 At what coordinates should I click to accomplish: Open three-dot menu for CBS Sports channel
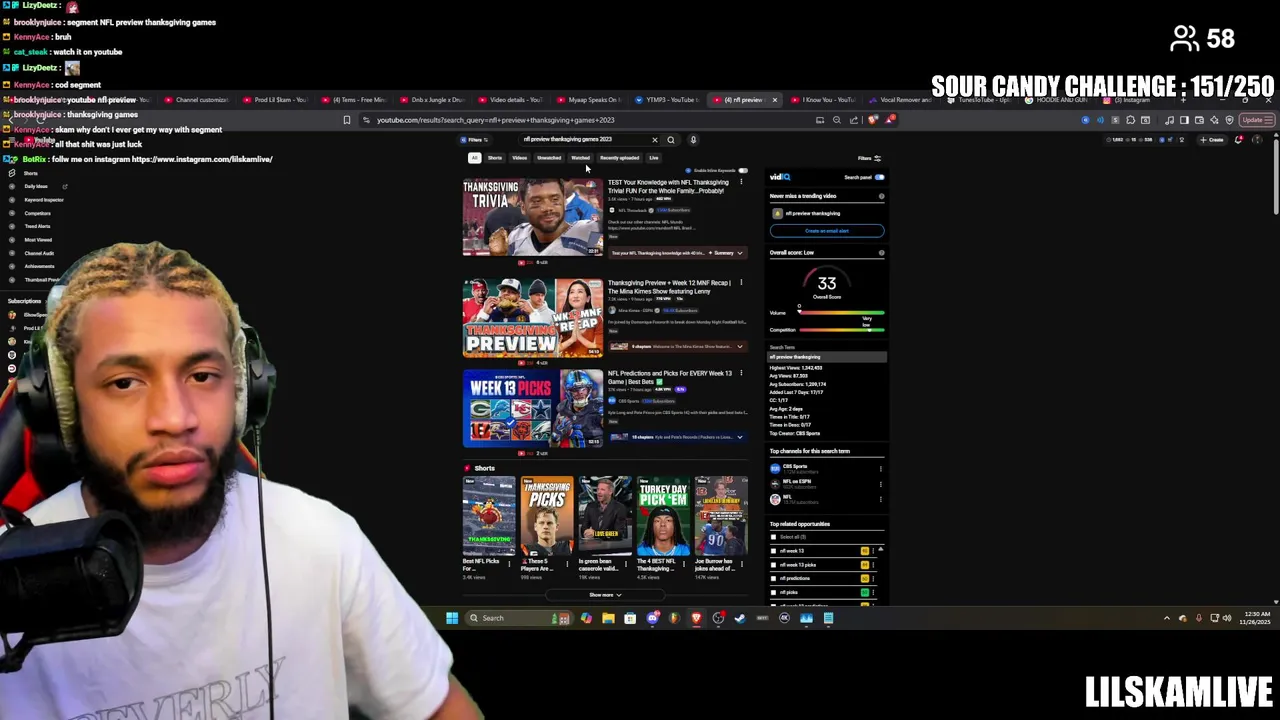[880, 468]
